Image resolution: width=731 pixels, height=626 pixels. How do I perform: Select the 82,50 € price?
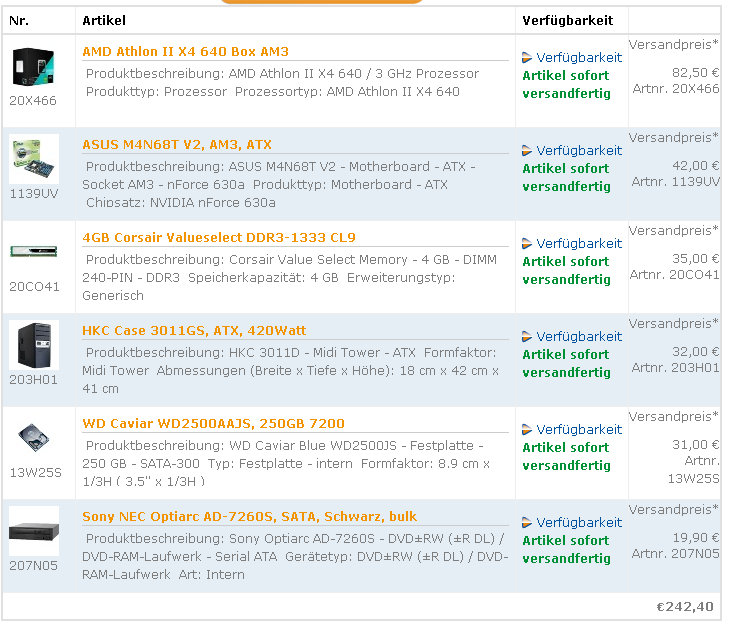696,73
